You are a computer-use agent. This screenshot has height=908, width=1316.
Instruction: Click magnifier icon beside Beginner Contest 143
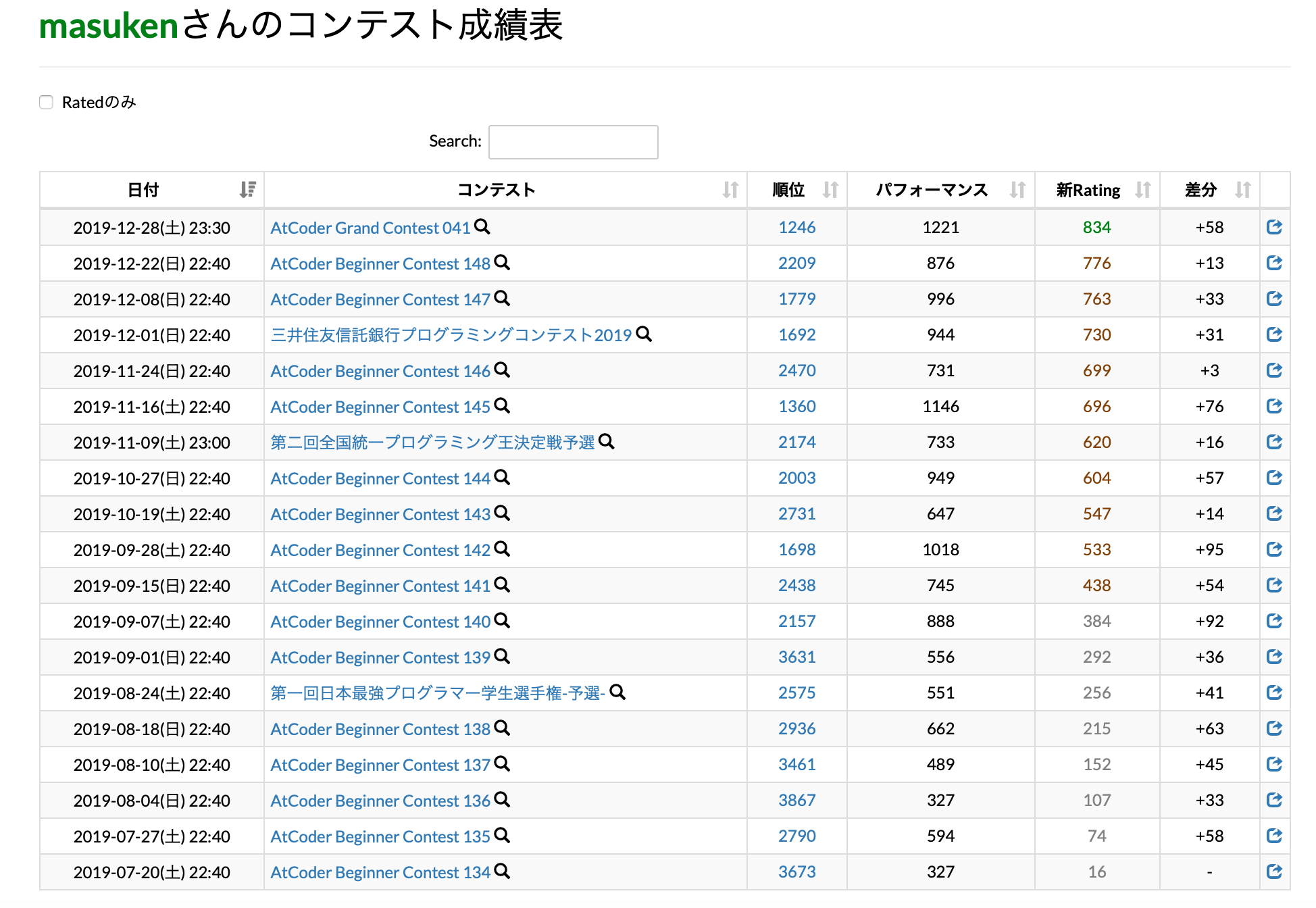click(x=502, y=513)
